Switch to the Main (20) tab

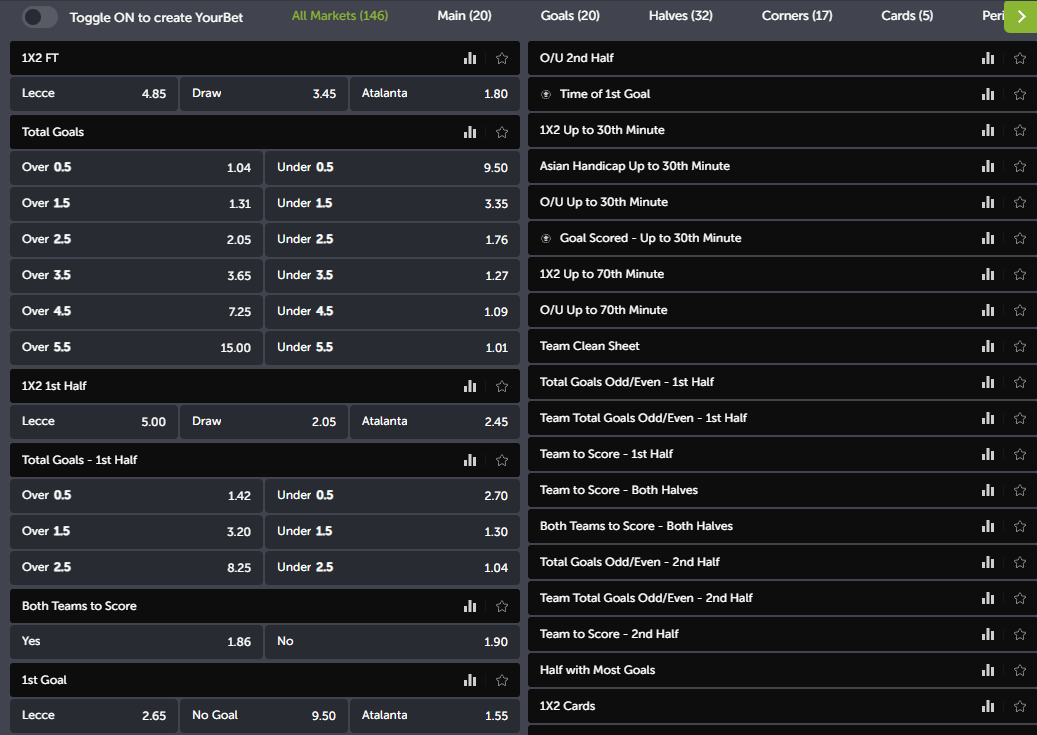[464, 16]
